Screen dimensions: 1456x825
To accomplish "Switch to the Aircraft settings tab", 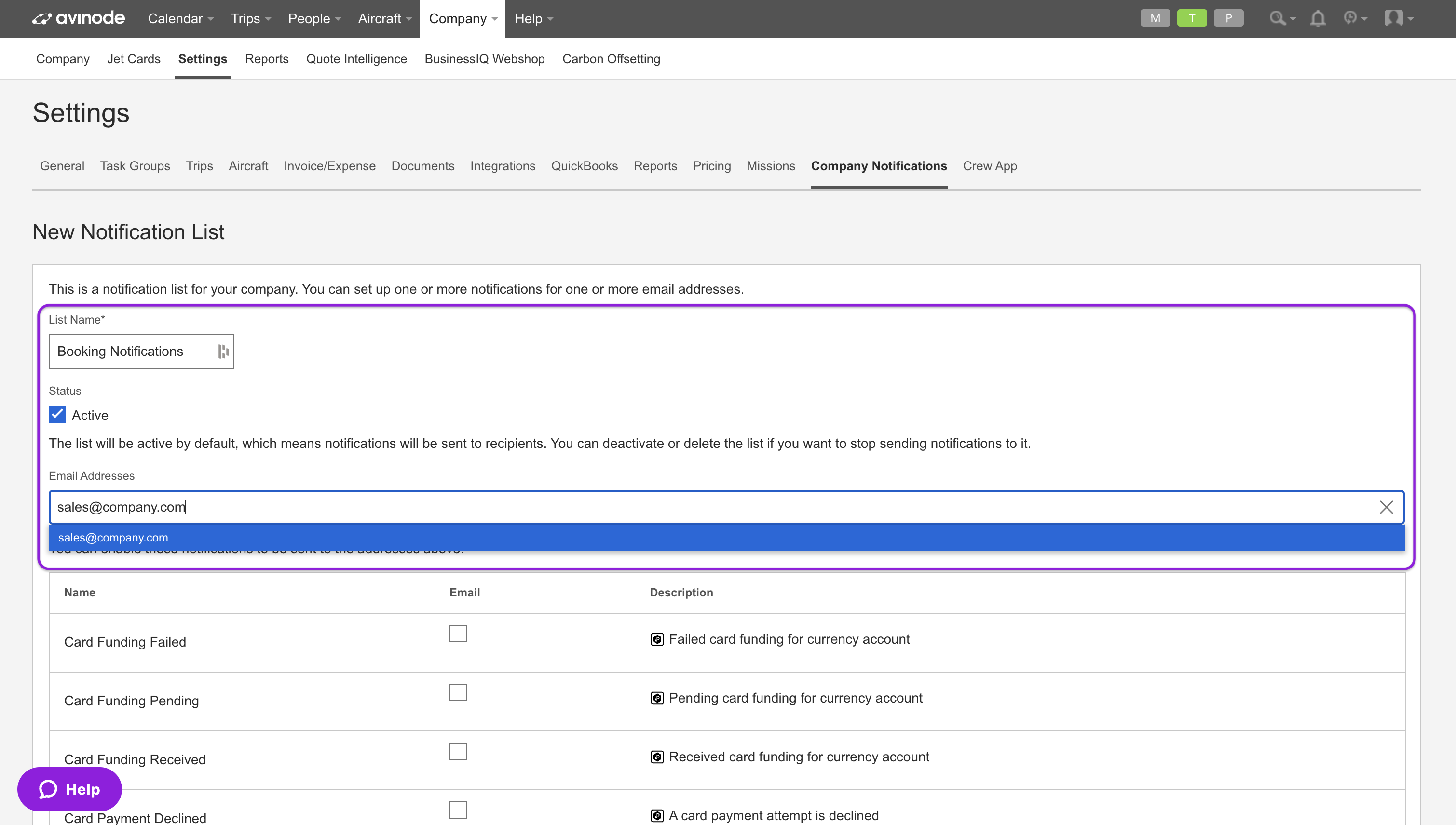I will [248, 166].
